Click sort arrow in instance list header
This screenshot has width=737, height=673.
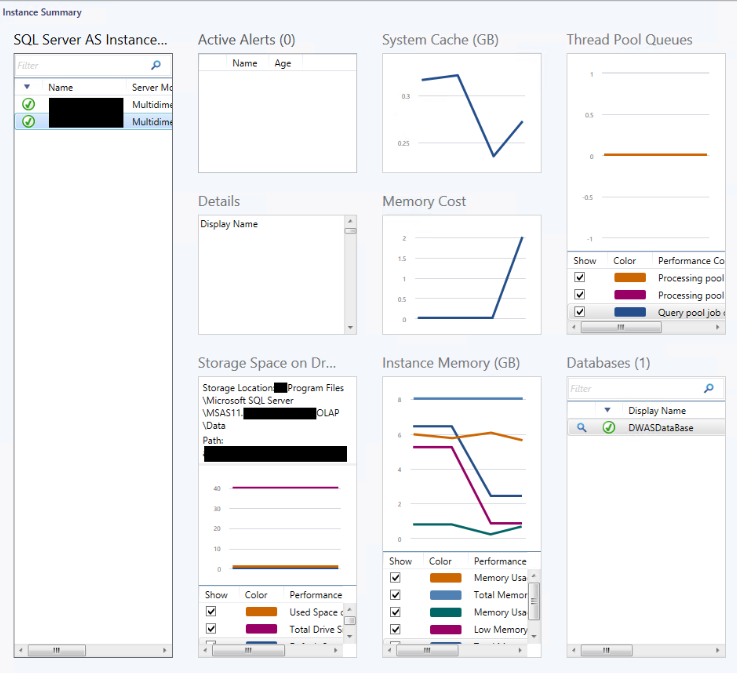27,88
